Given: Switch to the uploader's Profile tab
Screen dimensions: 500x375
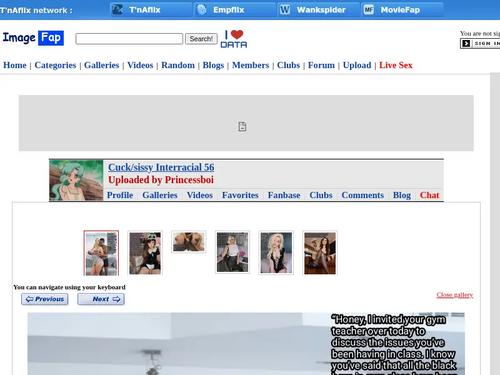Looking at the screenshot, I should pyautogui.click(x=120, y=195).
